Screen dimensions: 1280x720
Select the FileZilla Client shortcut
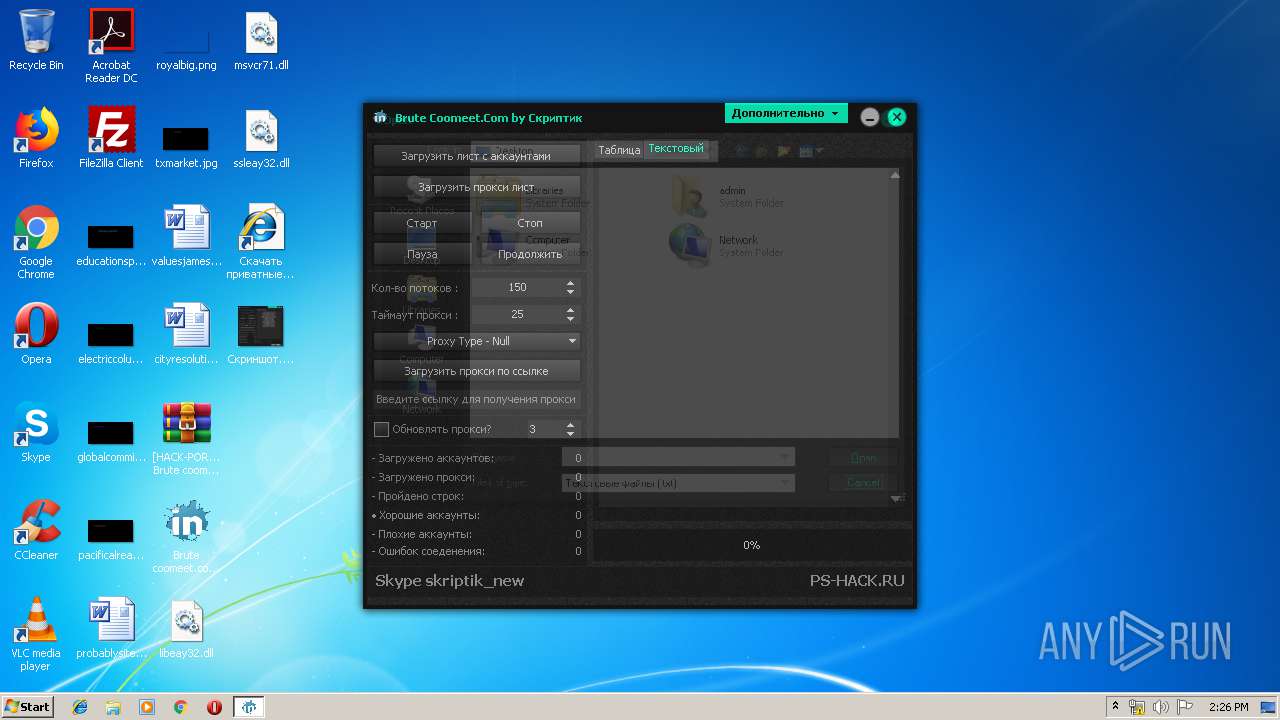111,138
